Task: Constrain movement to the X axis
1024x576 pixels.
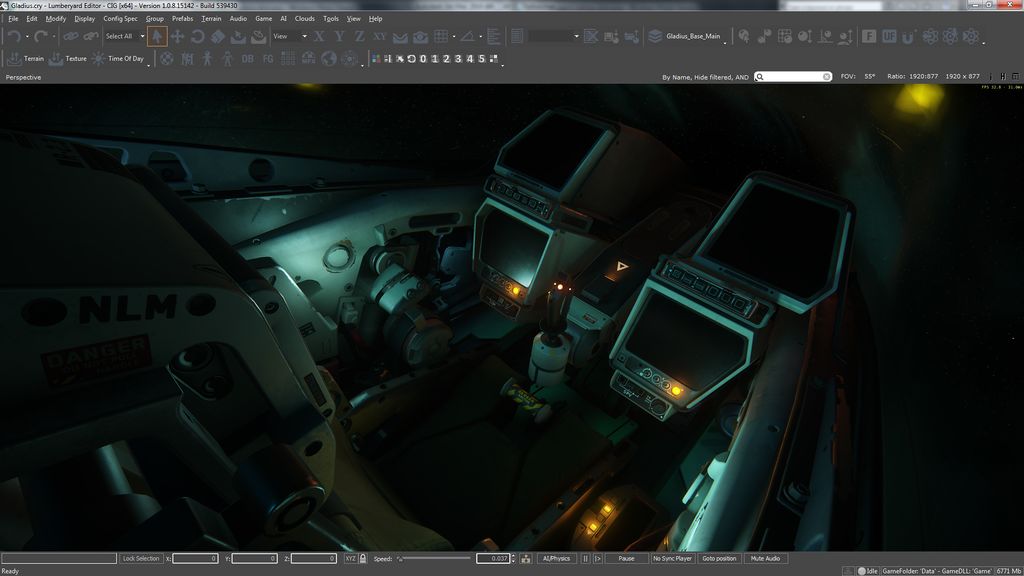Action: (319, 36)
